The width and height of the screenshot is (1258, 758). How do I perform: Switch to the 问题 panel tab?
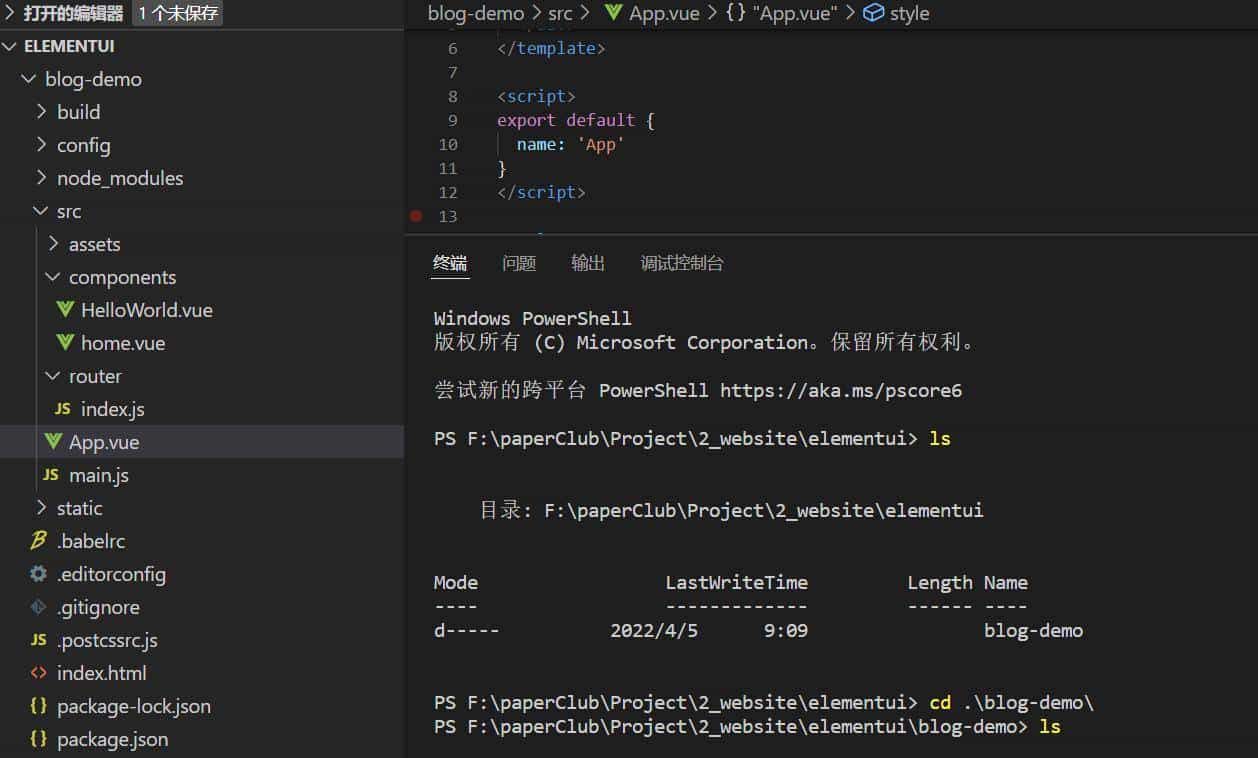519,263
